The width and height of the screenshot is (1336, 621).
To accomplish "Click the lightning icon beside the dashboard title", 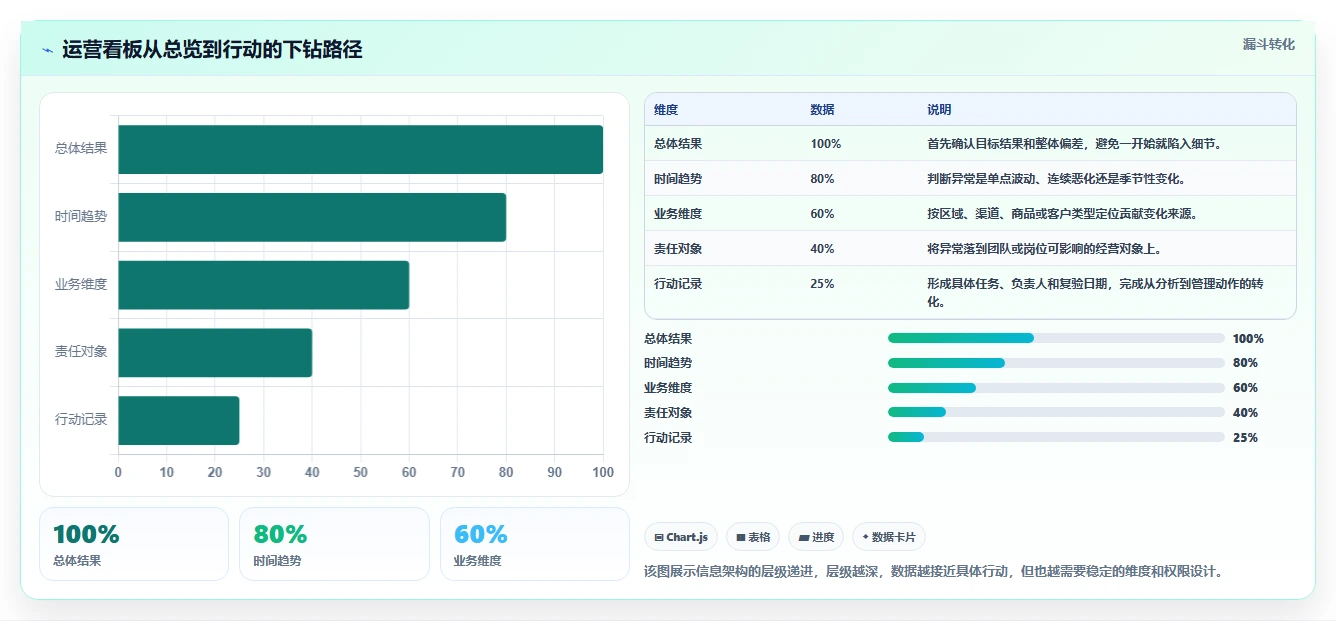I will [47, 50].
